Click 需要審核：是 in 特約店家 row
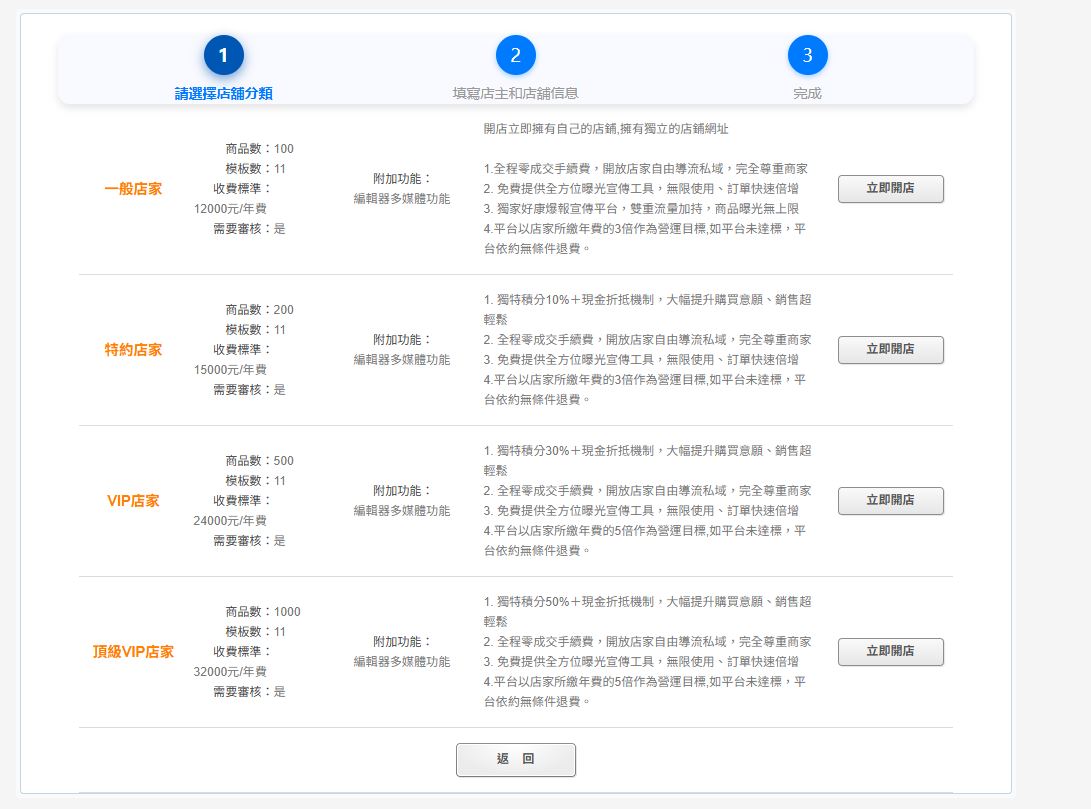 click(x=249, y=390)
